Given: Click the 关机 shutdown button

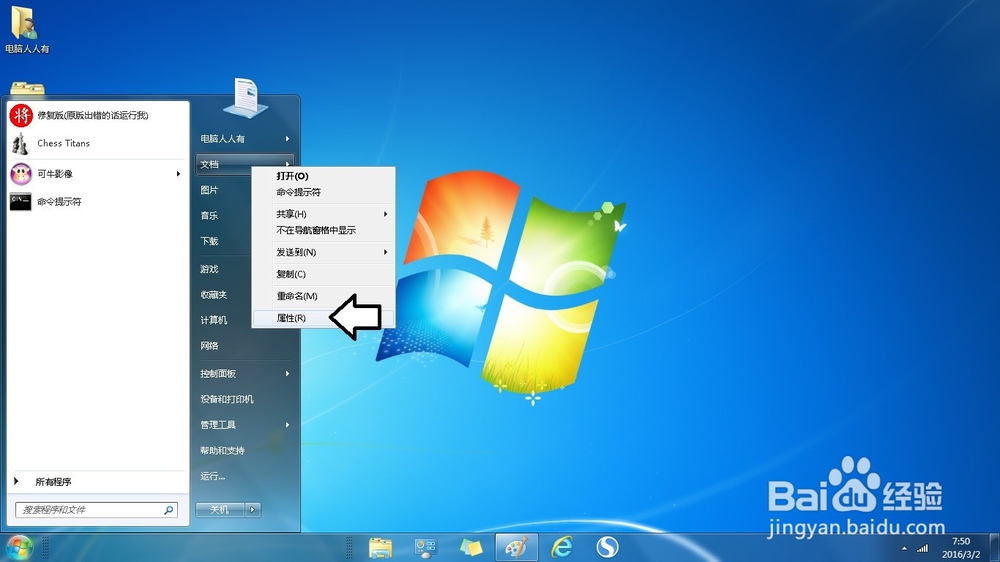Looking at the screenshot, I should [x=220, y=510].
